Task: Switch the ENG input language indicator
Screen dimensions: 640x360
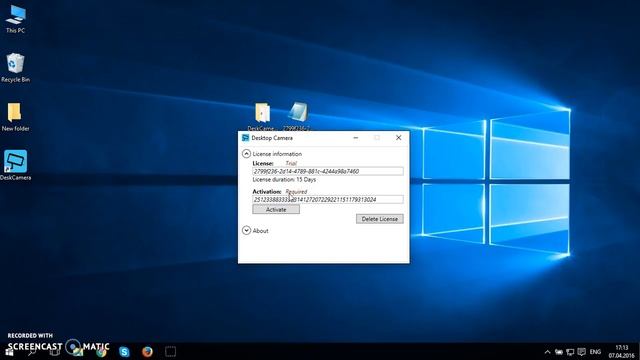Action: (595, 352)
